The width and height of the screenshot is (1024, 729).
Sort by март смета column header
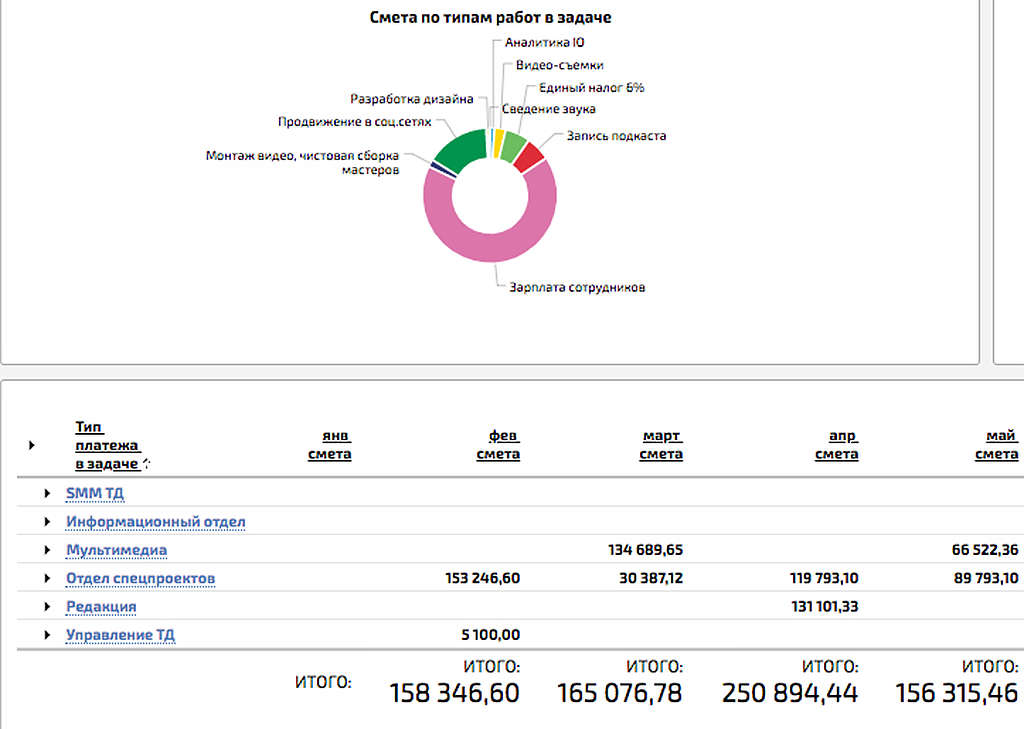660,445
